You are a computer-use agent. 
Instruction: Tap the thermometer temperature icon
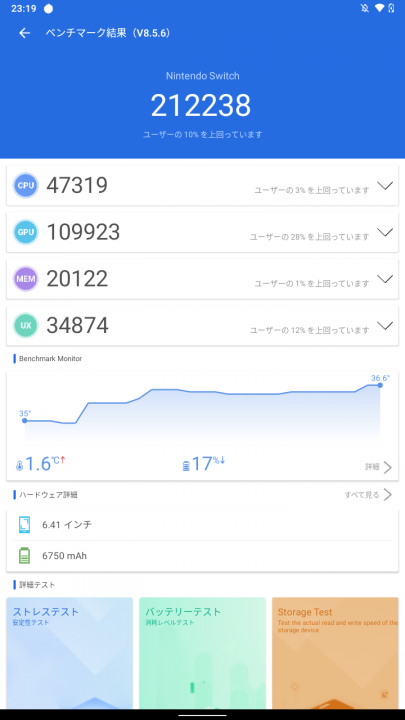click(19, 466)
